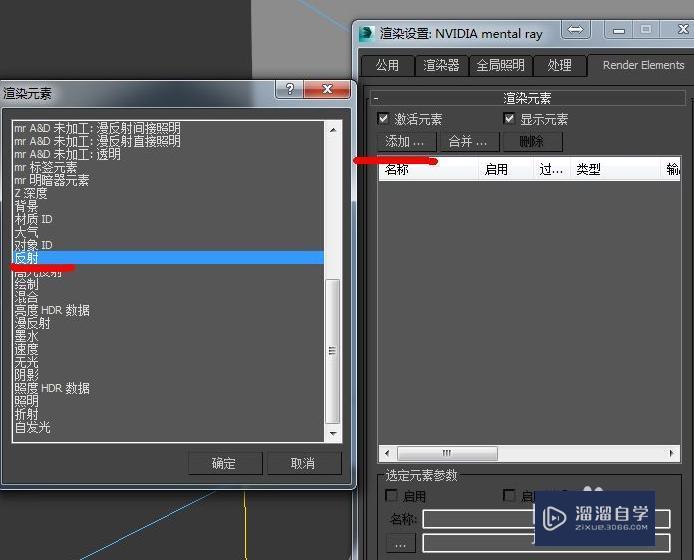Viewport: 694px width, 560px height.
Task: Select '照度 HDR 数据' in the list
Action: [x=168, y=388]
